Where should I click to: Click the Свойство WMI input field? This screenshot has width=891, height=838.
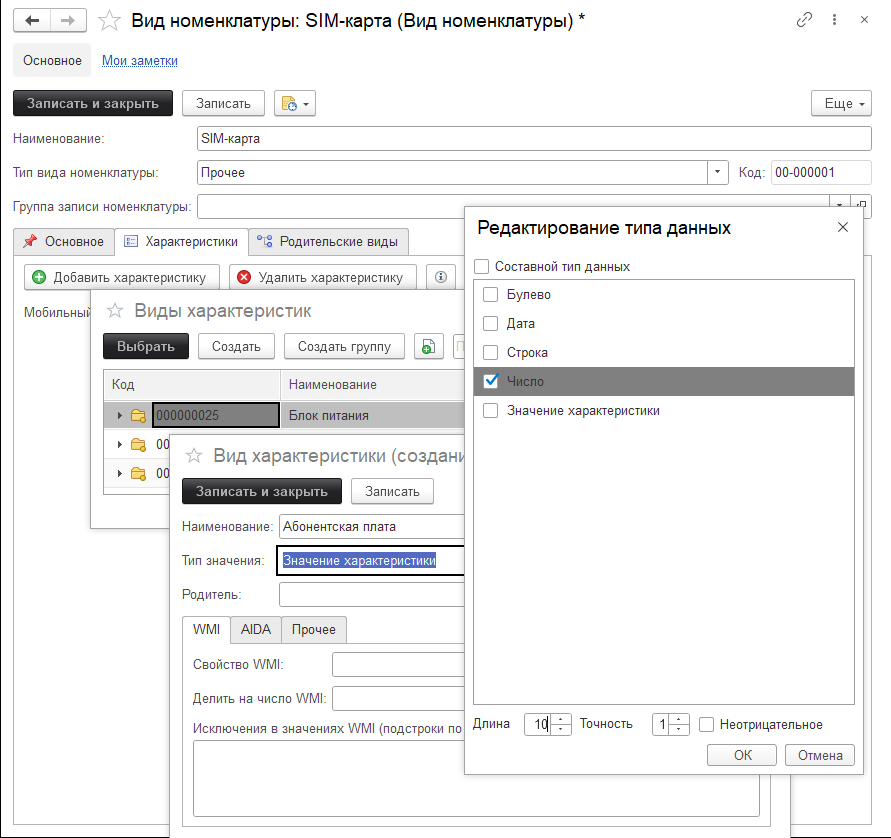(398, 664)
